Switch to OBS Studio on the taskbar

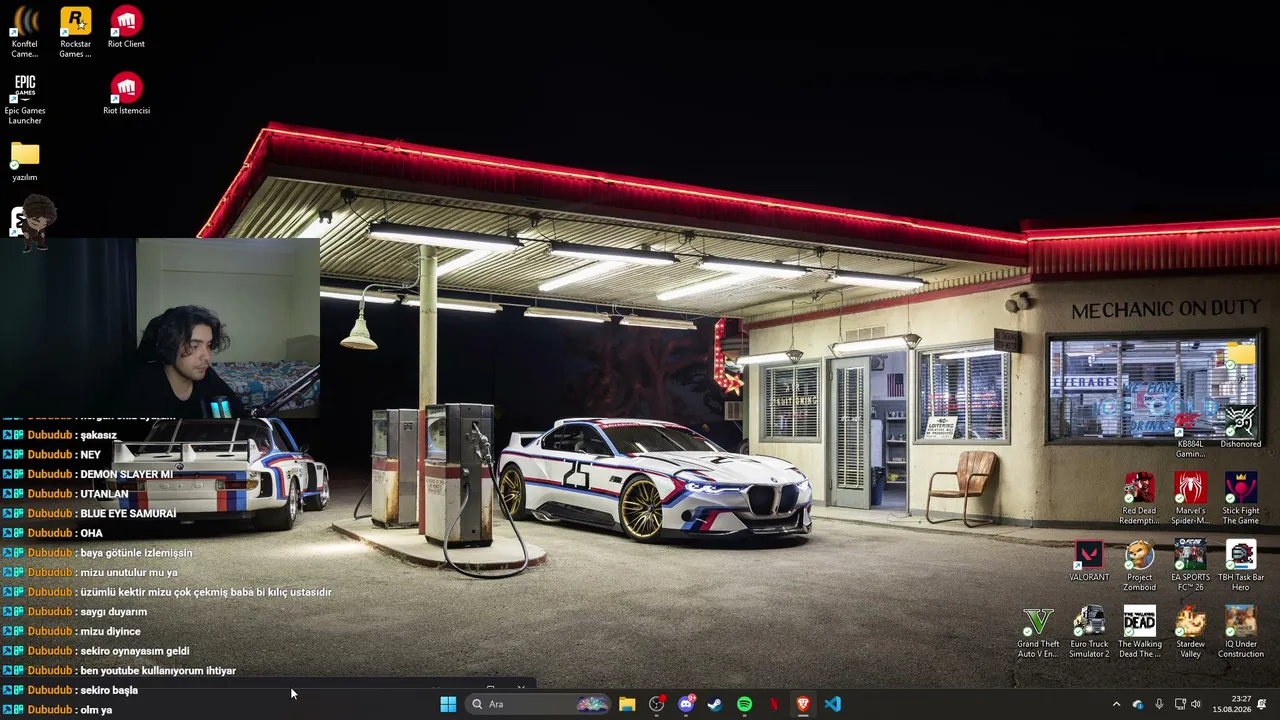(x=656, y=704)
